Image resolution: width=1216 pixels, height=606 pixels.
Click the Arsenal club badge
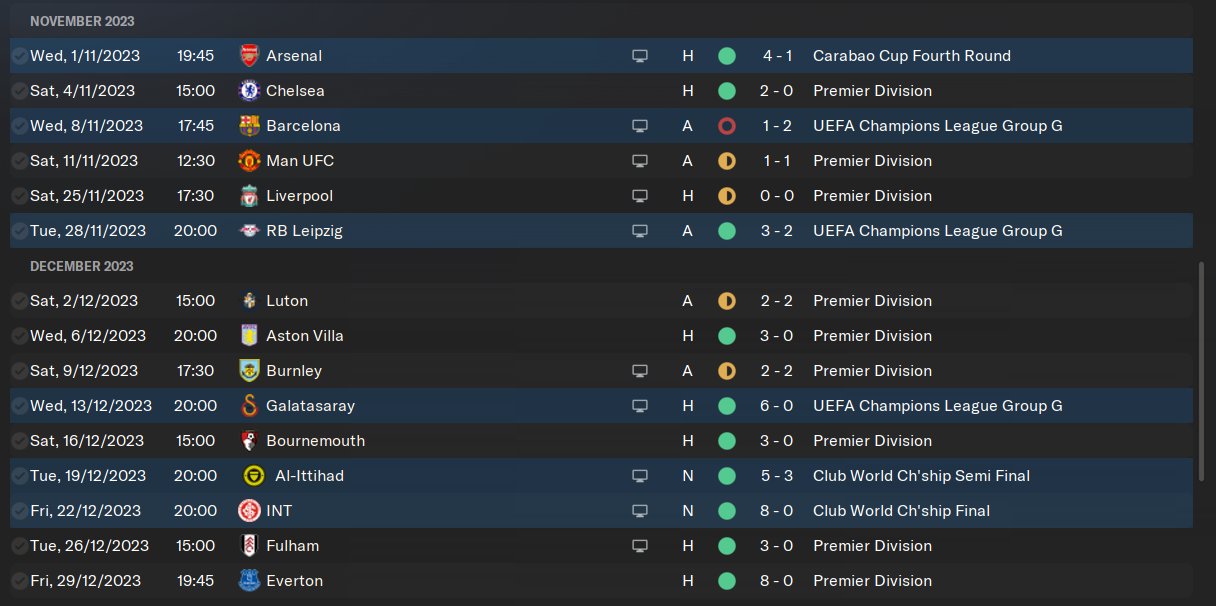(250, 56)
